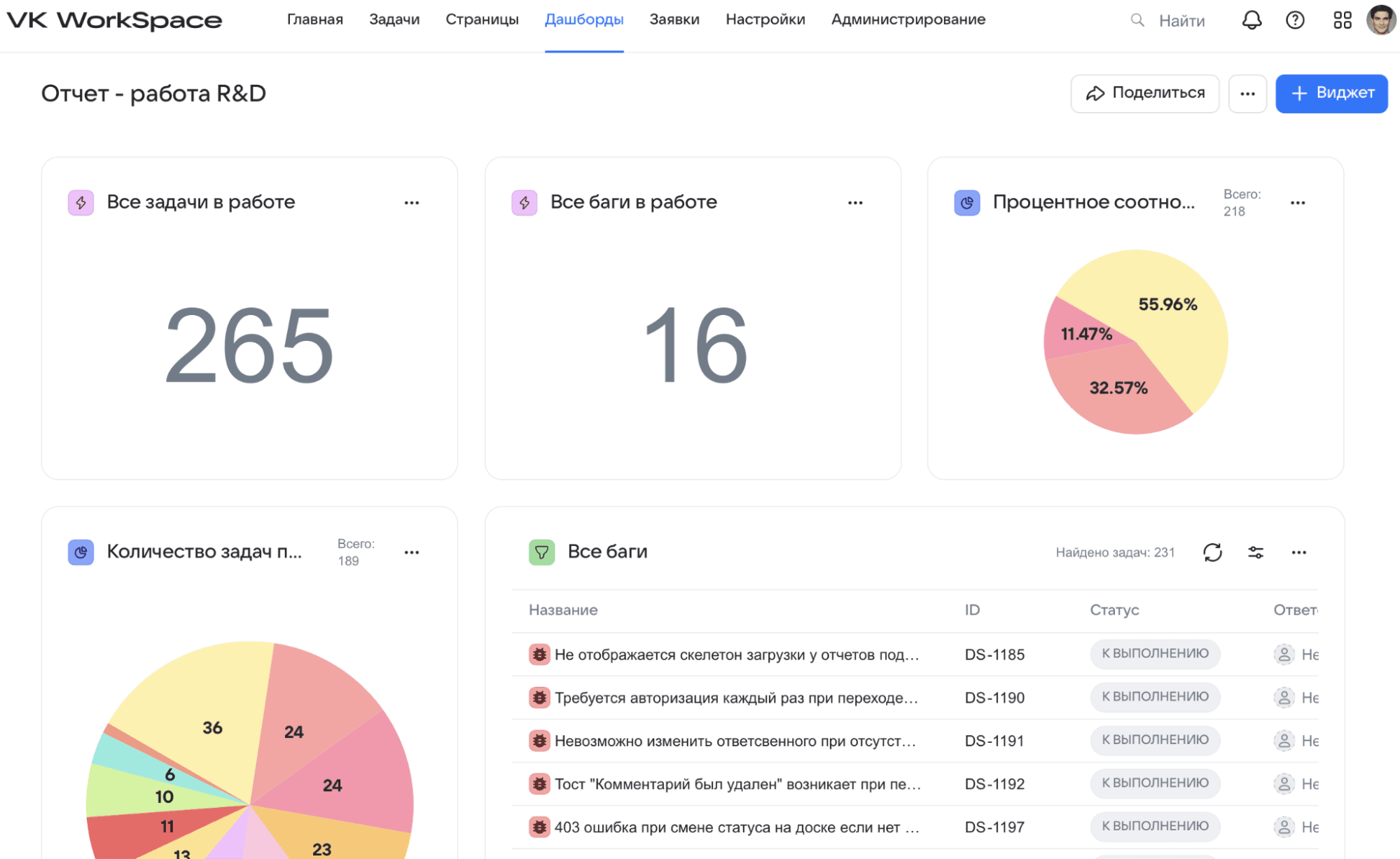Click the Поделиться button
1400x859 pixels.
click(x=1145, y=94)
